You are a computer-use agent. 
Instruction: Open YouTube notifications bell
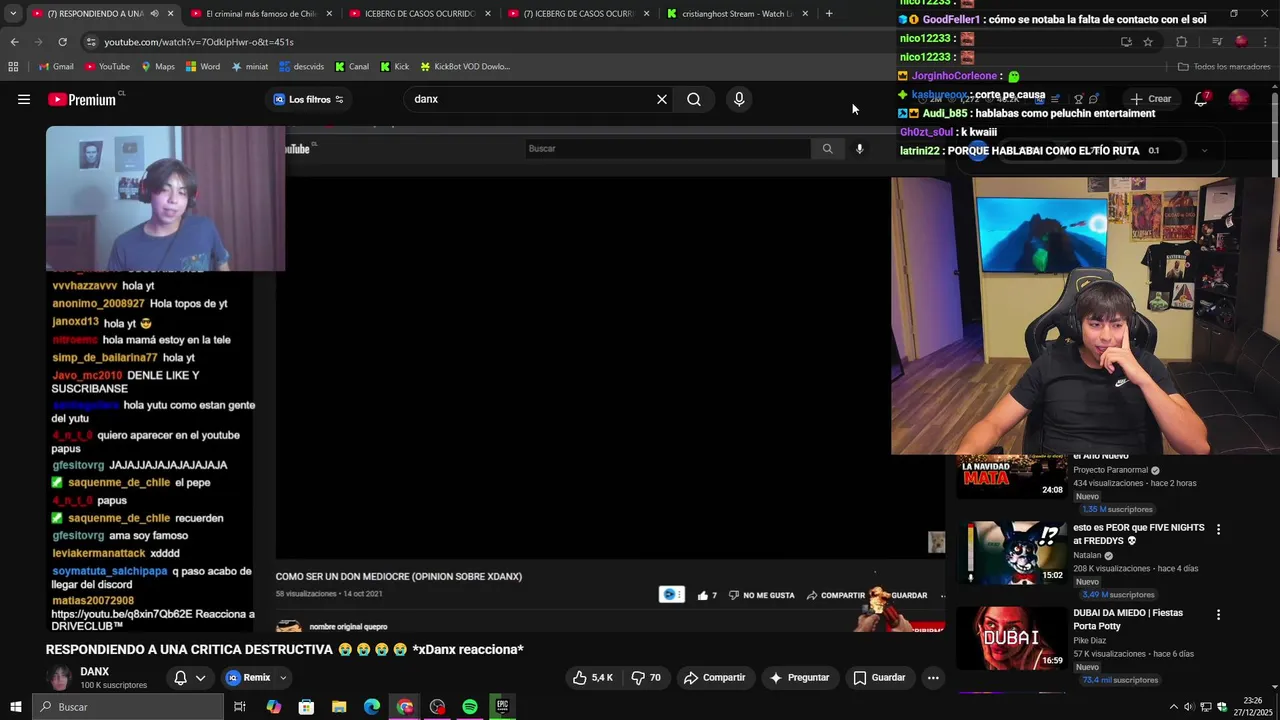(x=1201, y=99)
